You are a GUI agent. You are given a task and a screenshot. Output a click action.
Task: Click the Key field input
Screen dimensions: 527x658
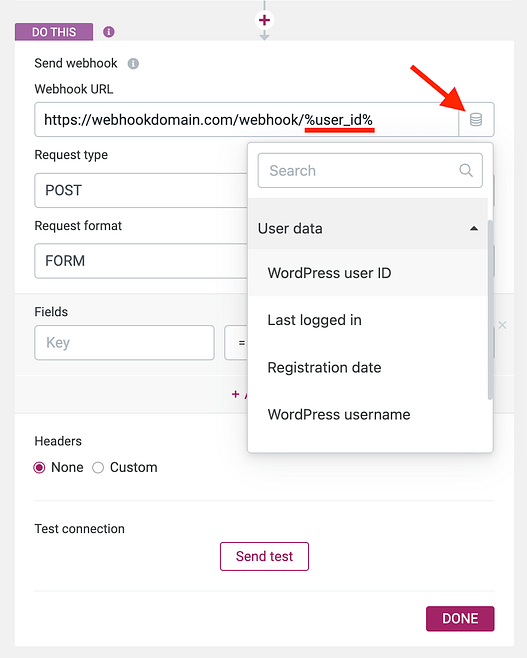pyautogui.click(x=125, y=342)
